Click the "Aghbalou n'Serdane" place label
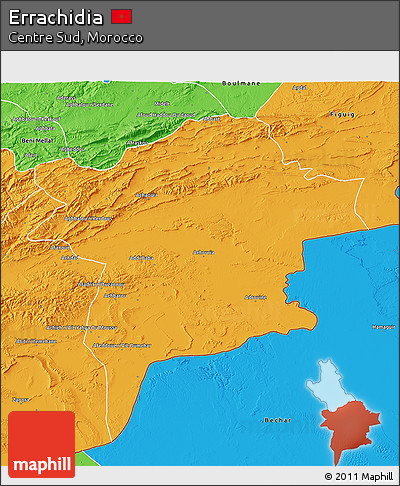This screenshot has height=486, width=400. (89, 105)
